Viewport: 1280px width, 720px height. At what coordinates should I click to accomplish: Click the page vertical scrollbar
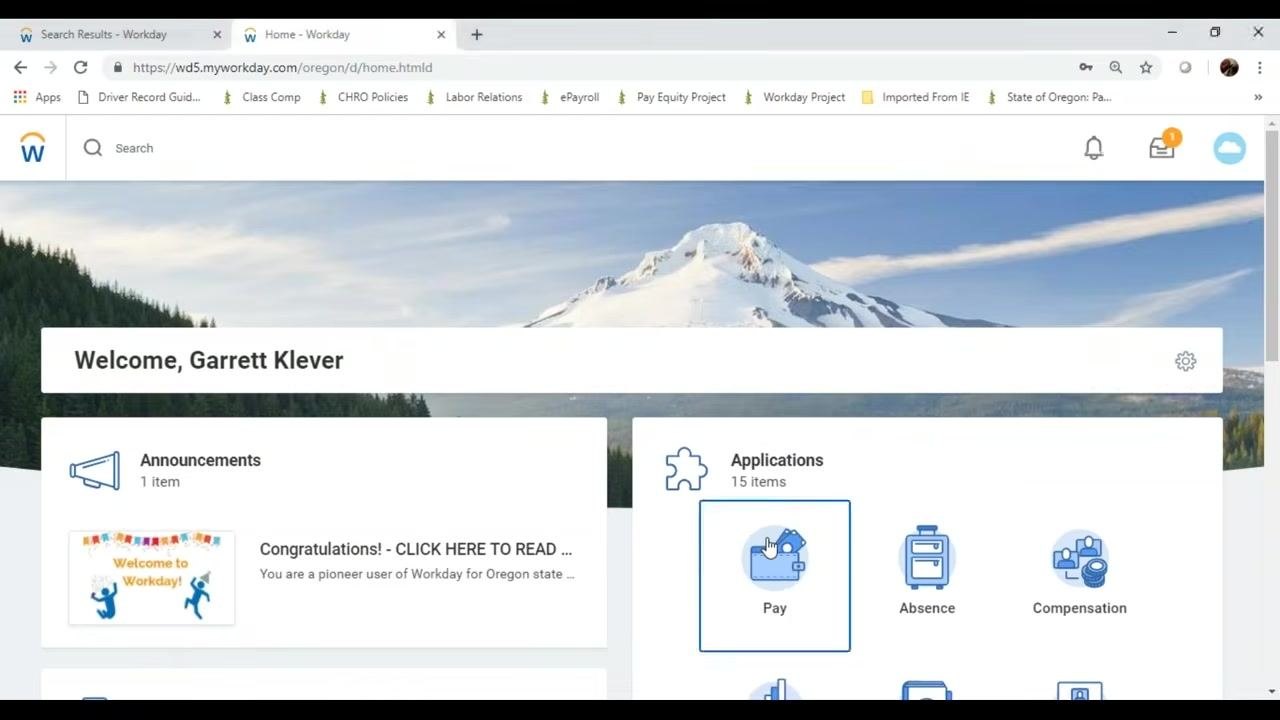pyautogui.click(x=1272, y=246)
